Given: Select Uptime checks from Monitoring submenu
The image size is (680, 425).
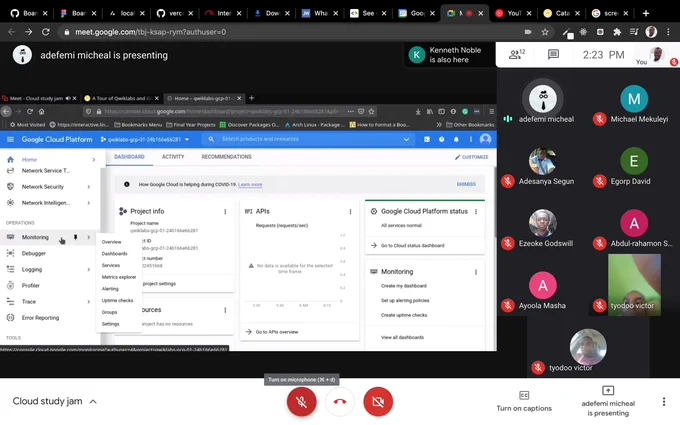Looking at the screenshot, I should [x=119, y=300].
